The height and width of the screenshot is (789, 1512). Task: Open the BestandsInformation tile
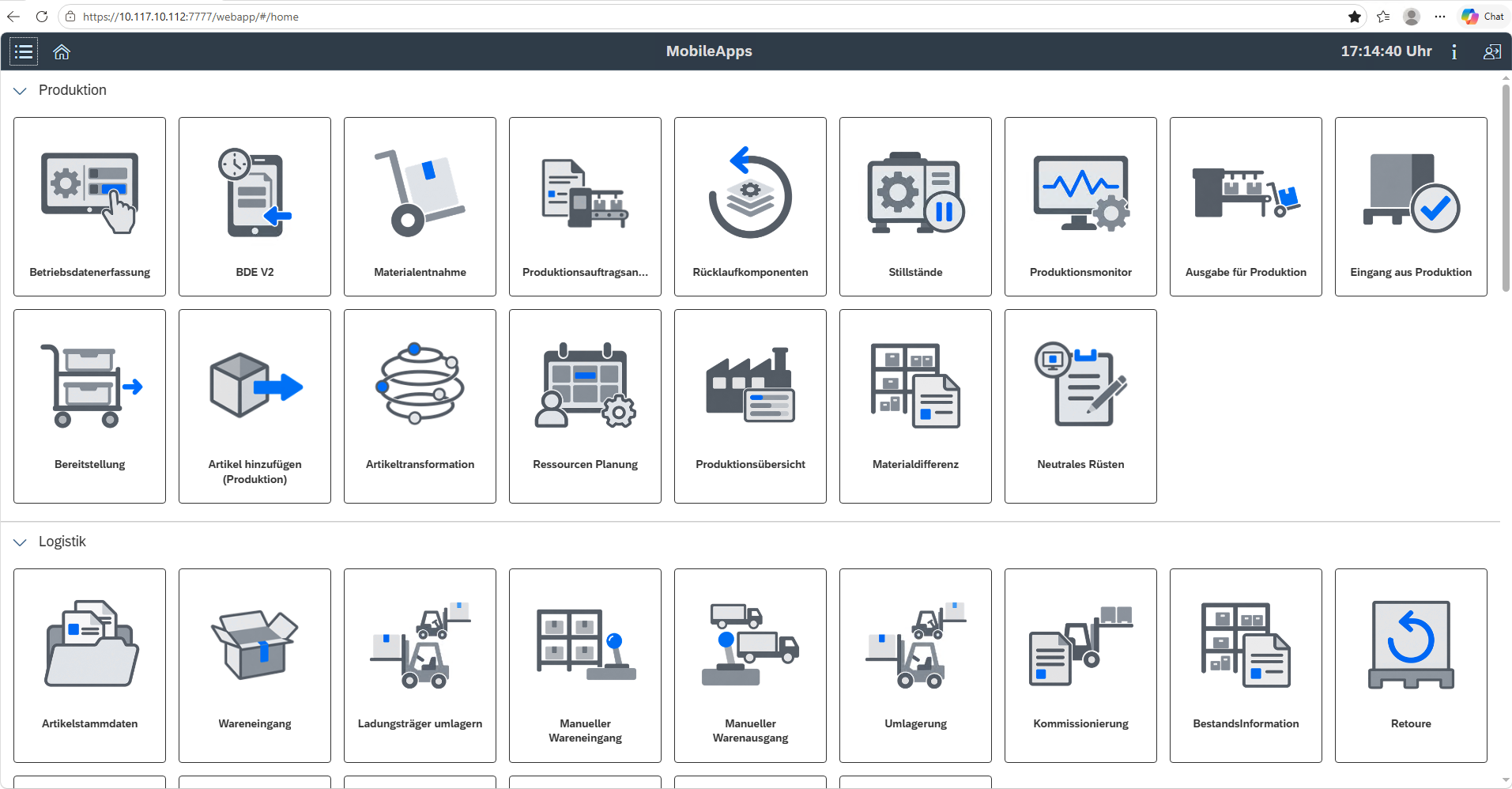pyautogui.click(x=1246, y=666)
